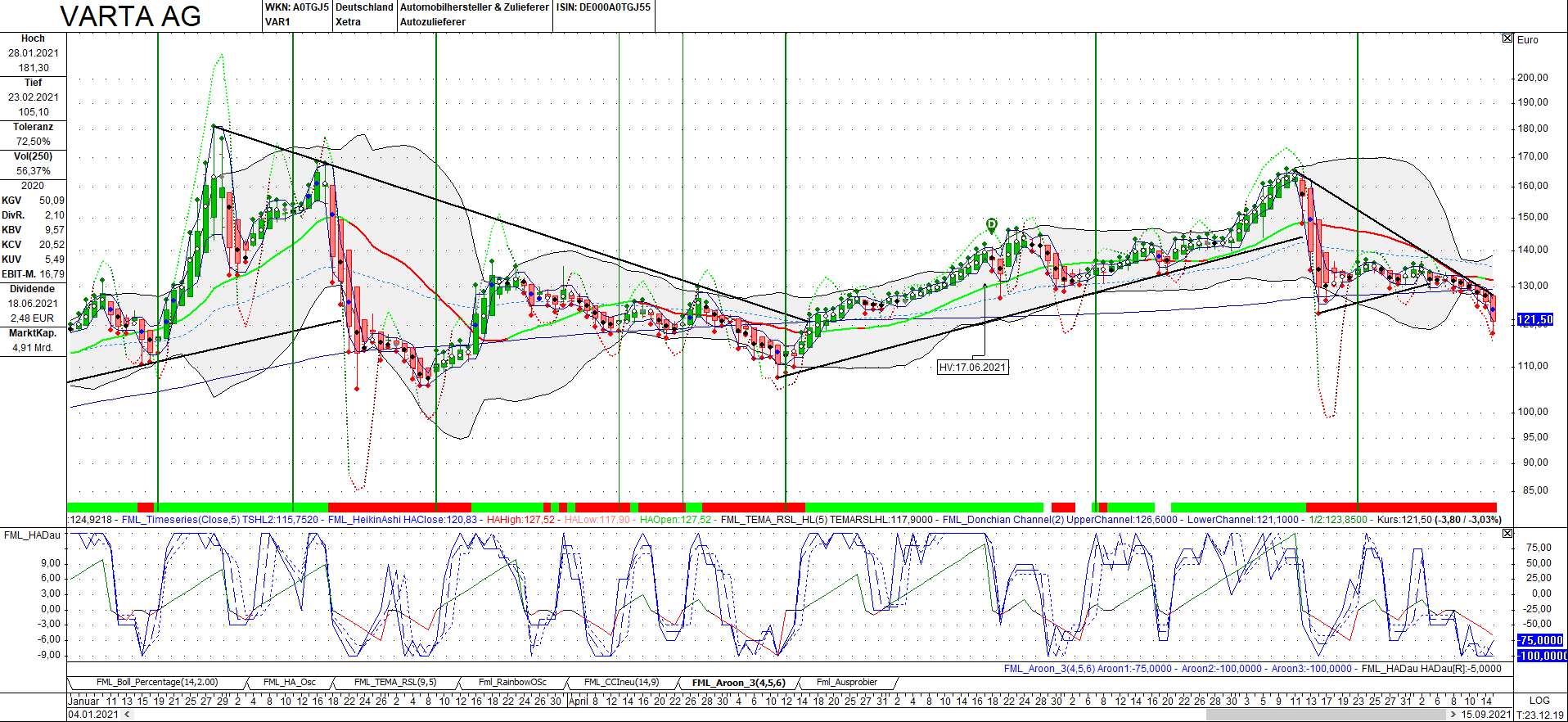This screenshot has height=722, width=1568.
Task: Click the indicator value label 100,0000
Action: click(1542, 656)
